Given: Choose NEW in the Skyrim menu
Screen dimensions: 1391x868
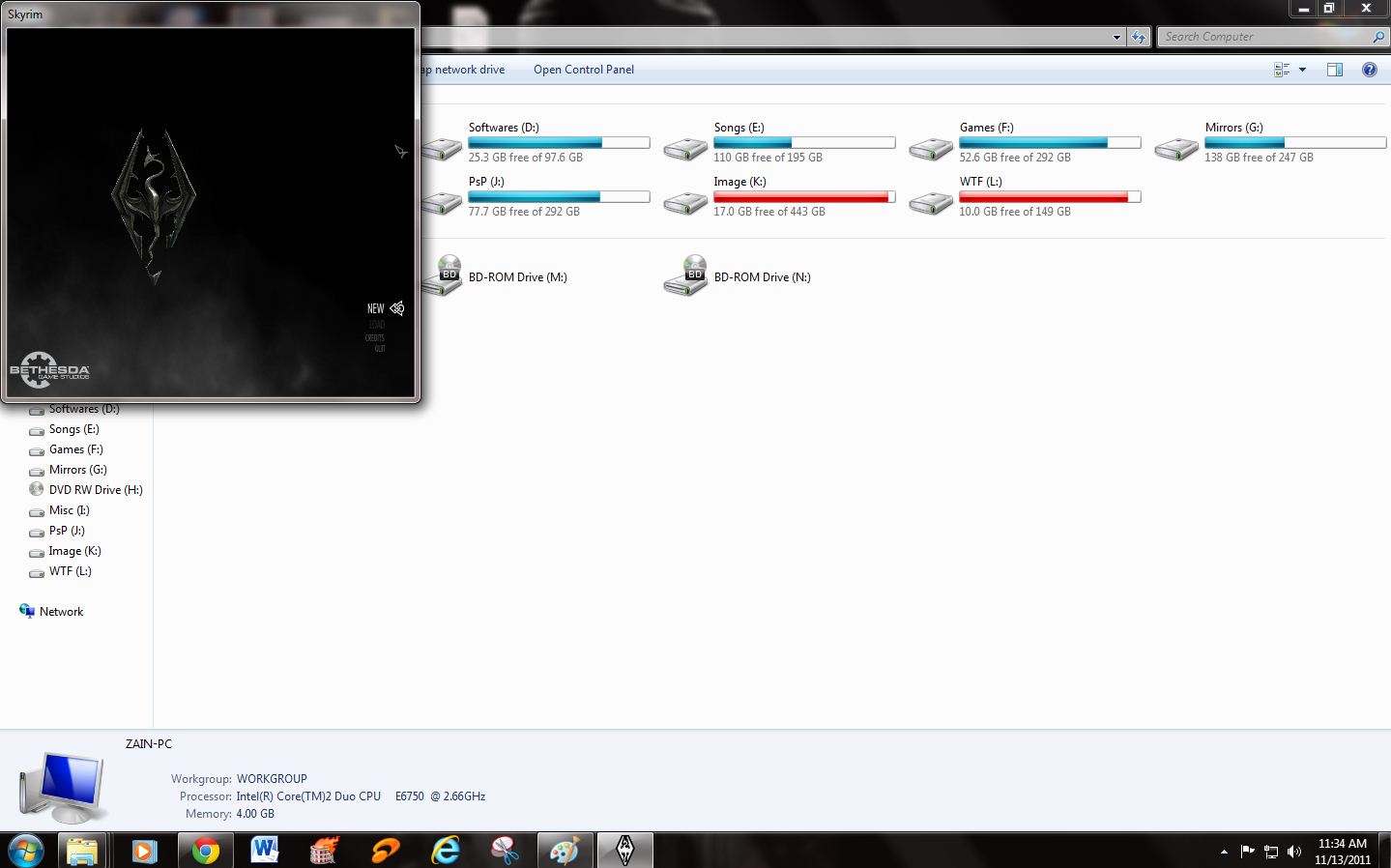Looking at the screenshot, I should (376, 308).
